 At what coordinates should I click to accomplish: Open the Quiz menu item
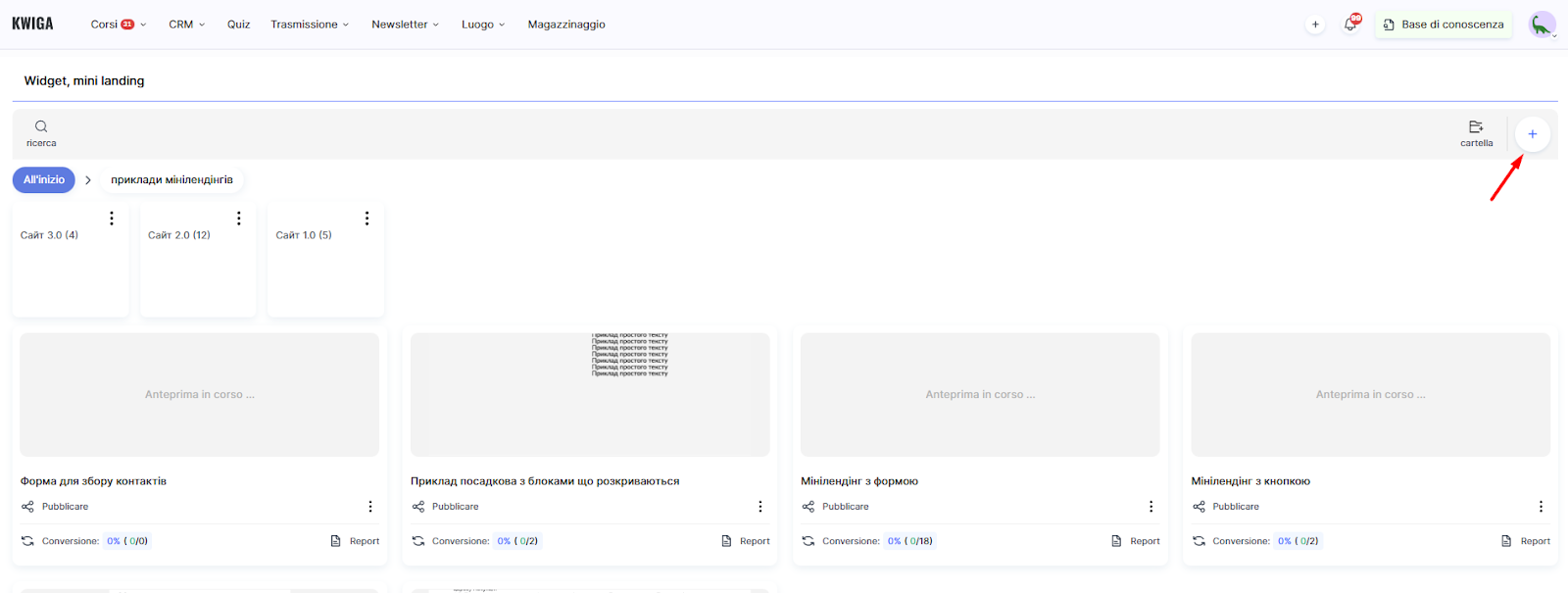[x=238, y=25]
